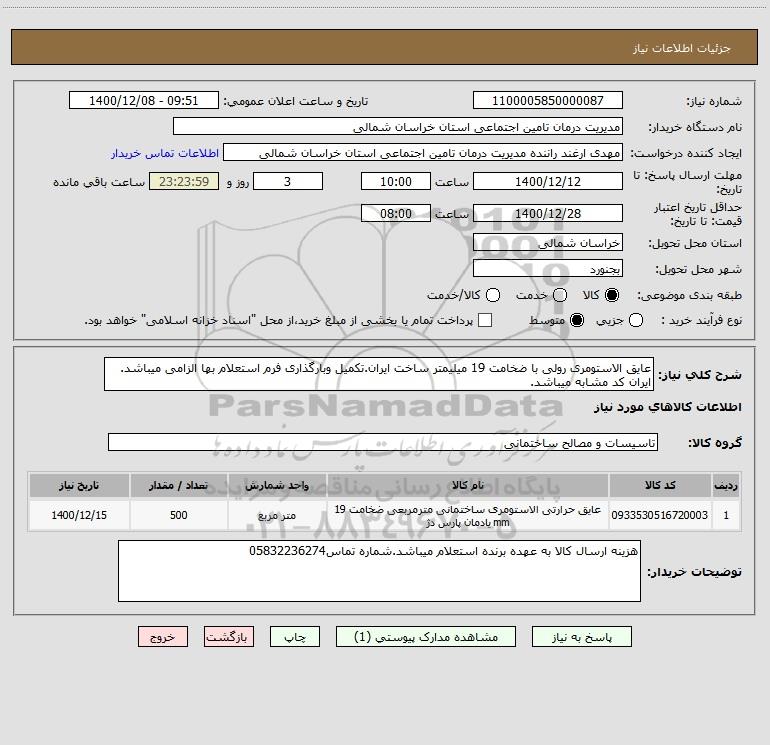Viewport: 770px width, 745px height.
Task: Click the شماره نیاز field 1100005850000087
Action: pos(548,100)
